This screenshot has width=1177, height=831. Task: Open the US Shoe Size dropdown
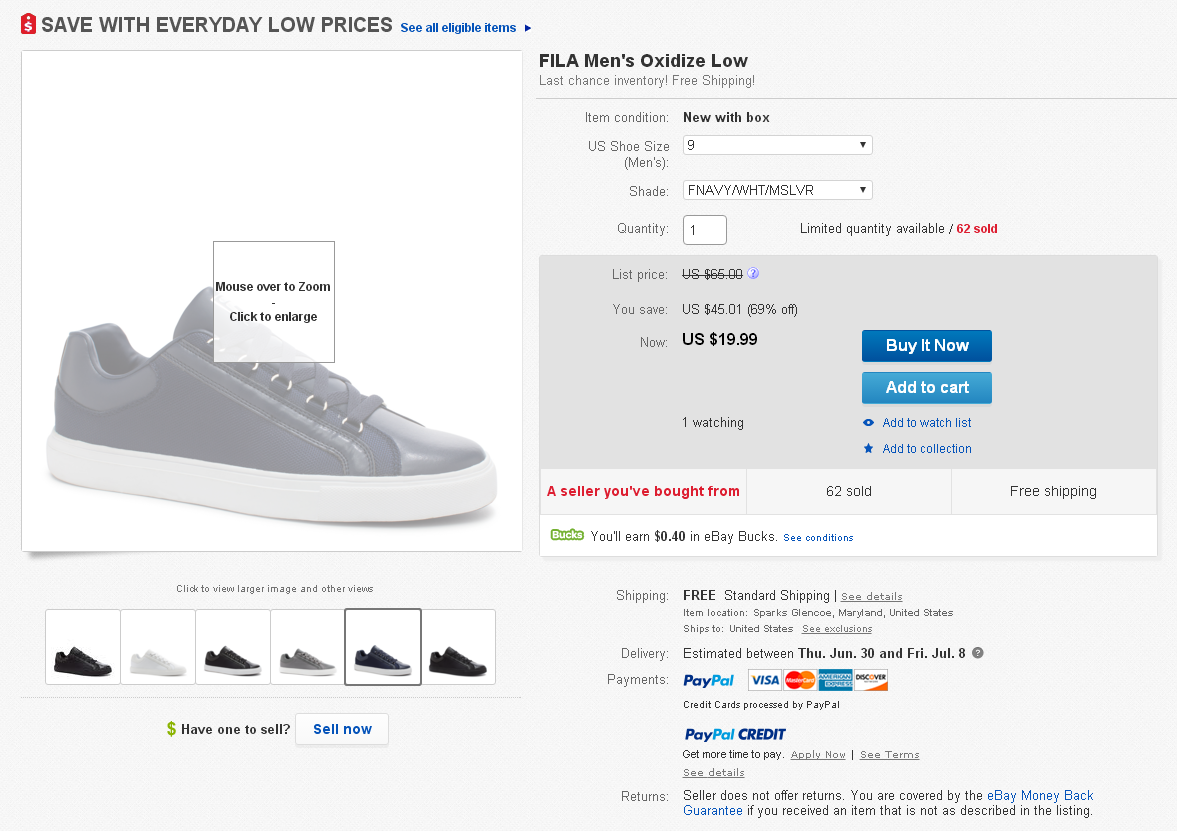click(x=777, y=145)
